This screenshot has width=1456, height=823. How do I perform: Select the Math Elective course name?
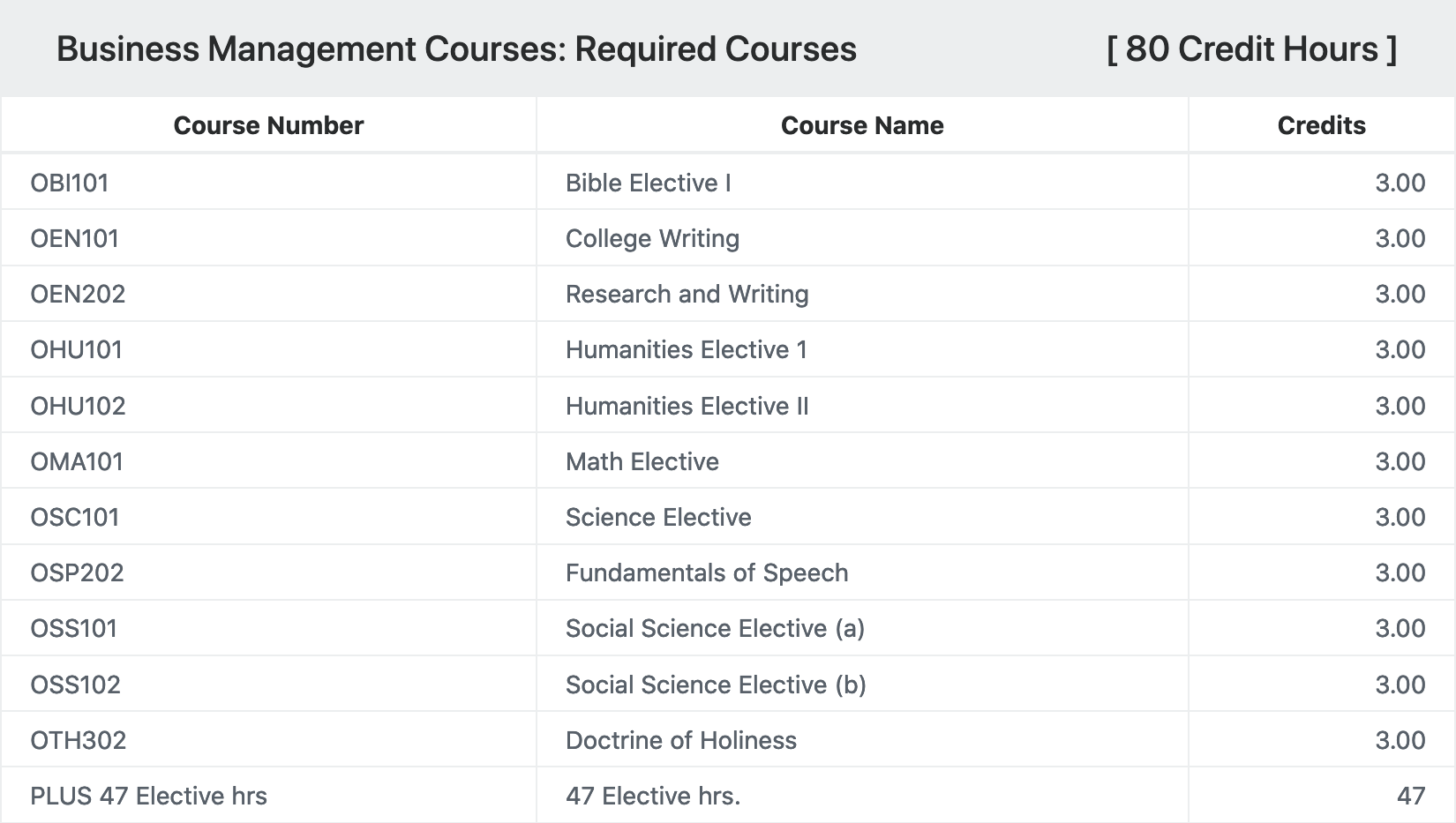[x=642, y=461]
